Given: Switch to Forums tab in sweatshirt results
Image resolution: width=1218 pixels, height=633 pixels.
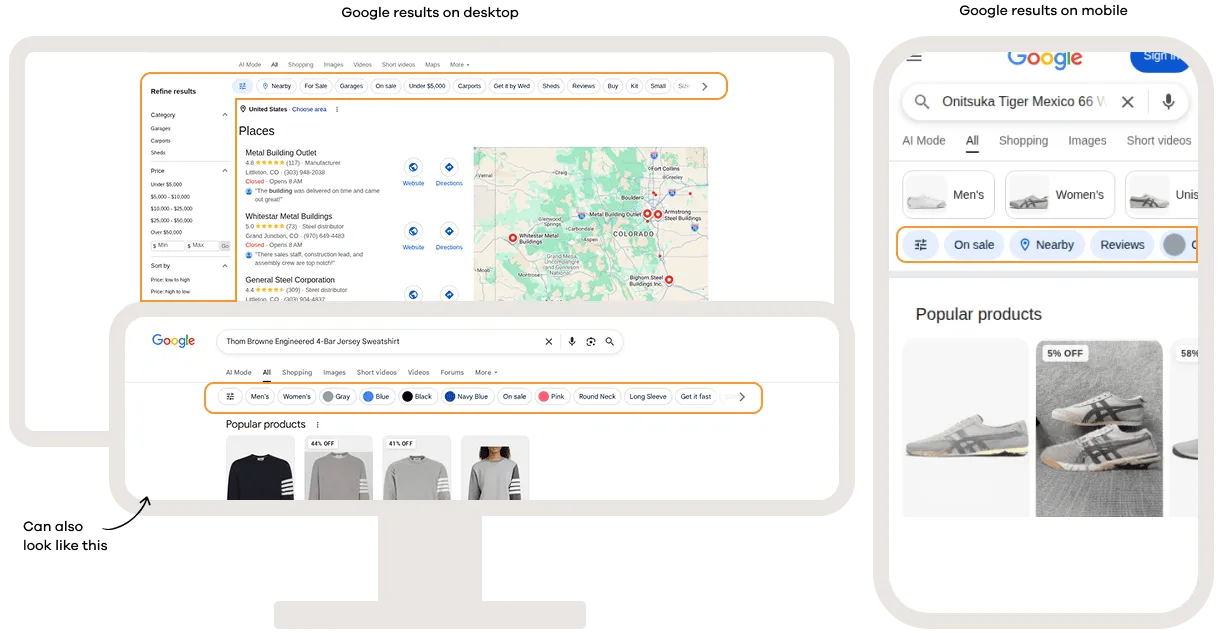Looking at the screenshot, I should click(452, 372).
